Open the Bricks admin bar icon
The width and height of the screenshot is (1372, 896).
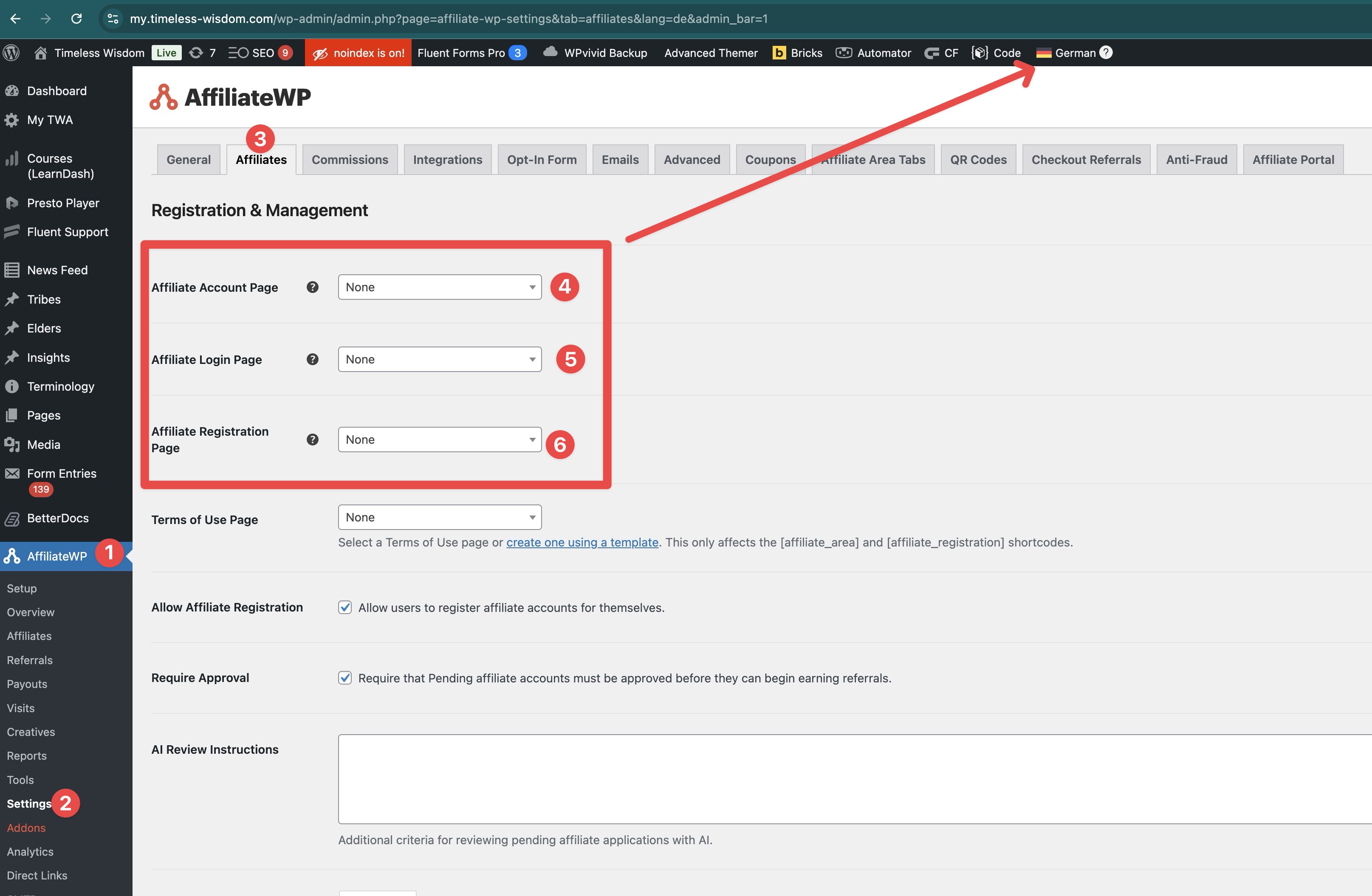pos(779,52)
